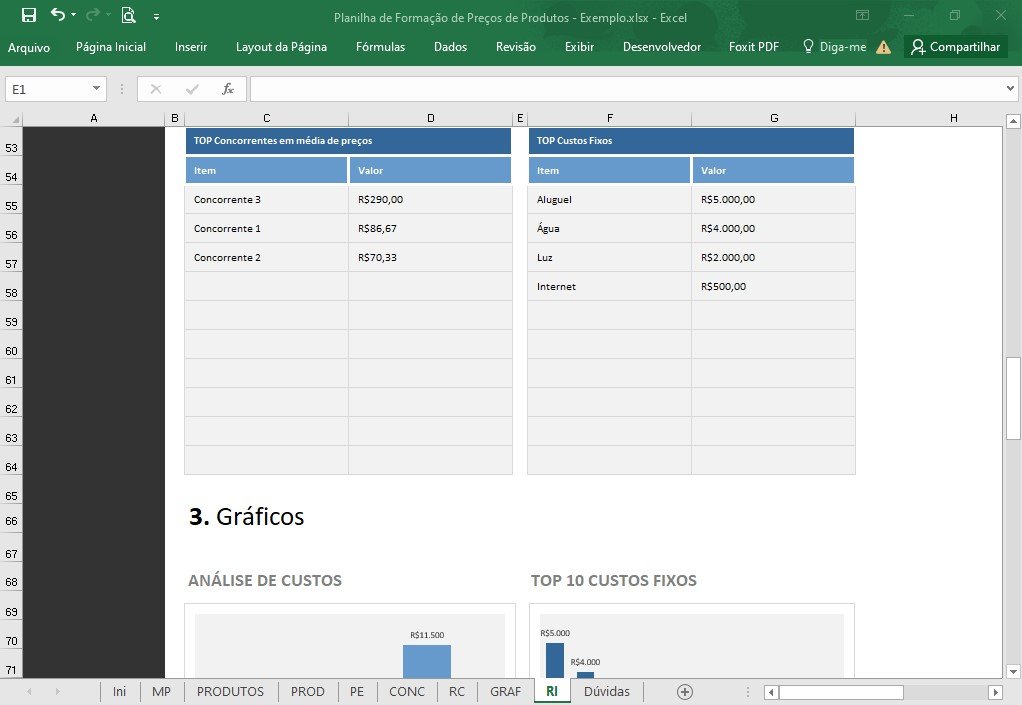Select the TOP 10 CUSTOS FIXOS chart
The width and height of the screenshot is (1022, 705).
[692, 641]
